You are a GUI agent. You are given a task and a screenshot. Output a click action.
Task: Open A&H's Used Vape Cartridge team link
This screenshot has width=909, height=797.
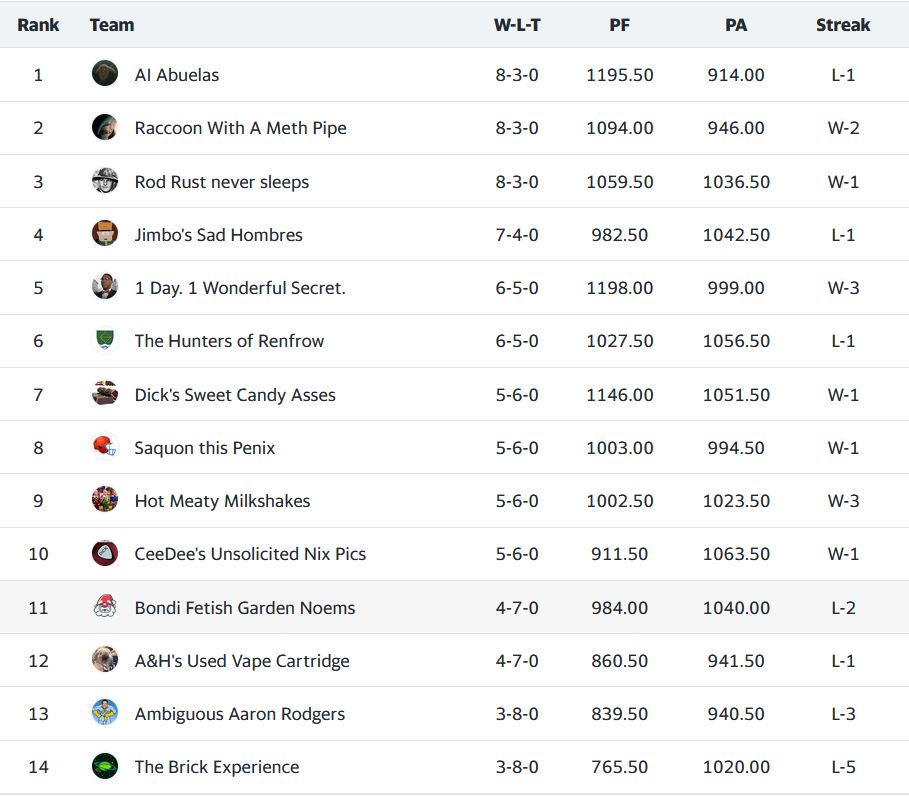(242, 661)
